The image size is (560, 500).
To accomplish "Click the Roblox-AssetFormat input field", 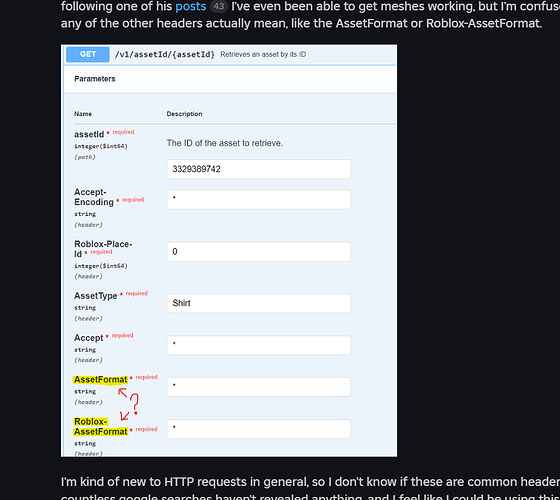I will point(259,429).
